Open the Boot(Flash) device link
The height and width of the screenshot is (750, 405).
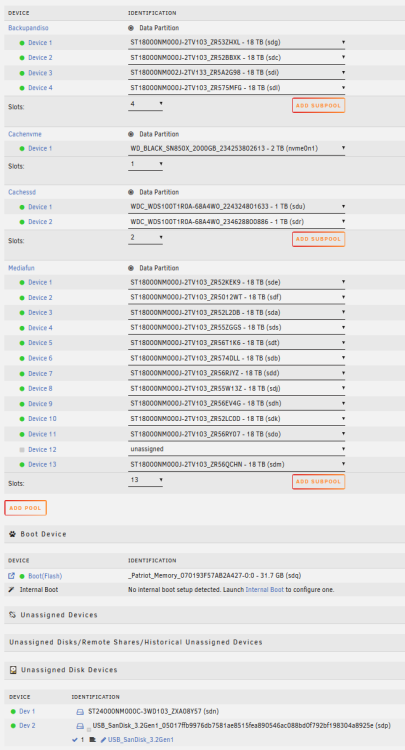click(x=45, y=576)
